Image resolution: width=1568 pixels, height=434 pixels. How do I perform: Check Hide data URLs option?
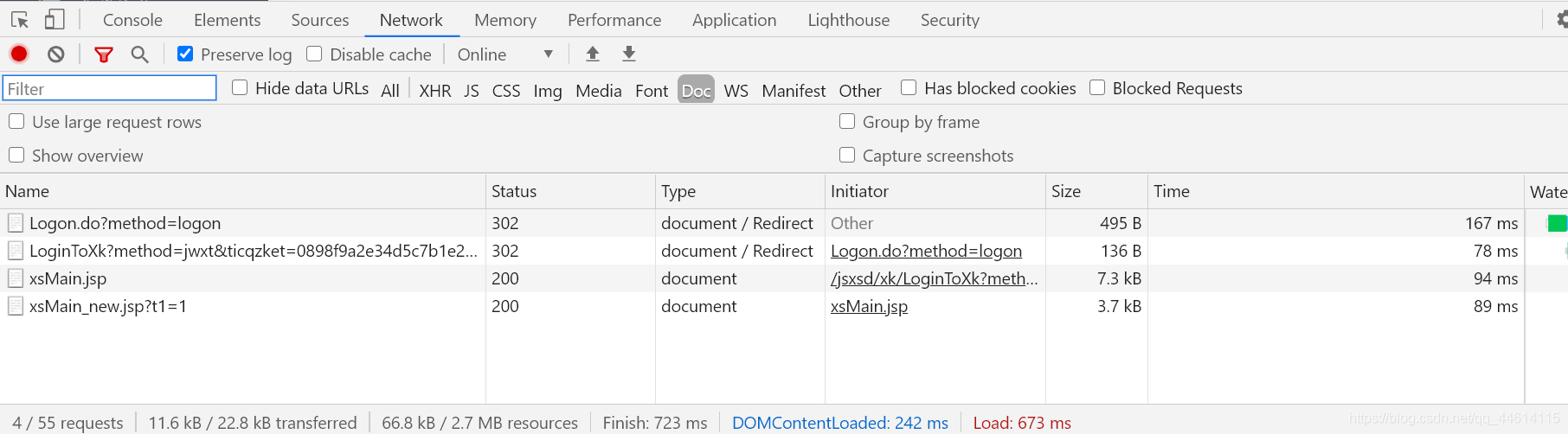pyautogui.click(x=241, y=87)
